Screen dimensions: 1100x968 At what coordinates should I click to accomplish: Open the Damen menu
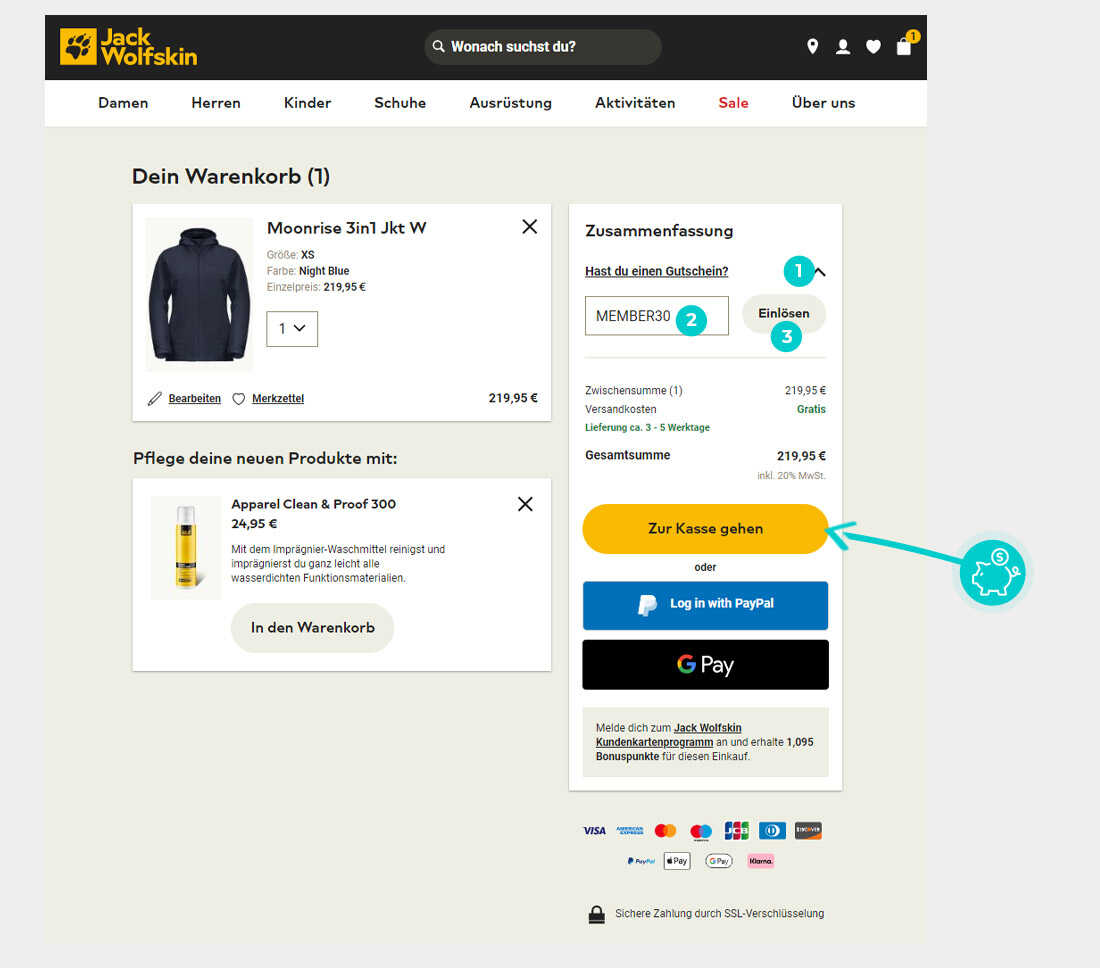tap(123, 102)
